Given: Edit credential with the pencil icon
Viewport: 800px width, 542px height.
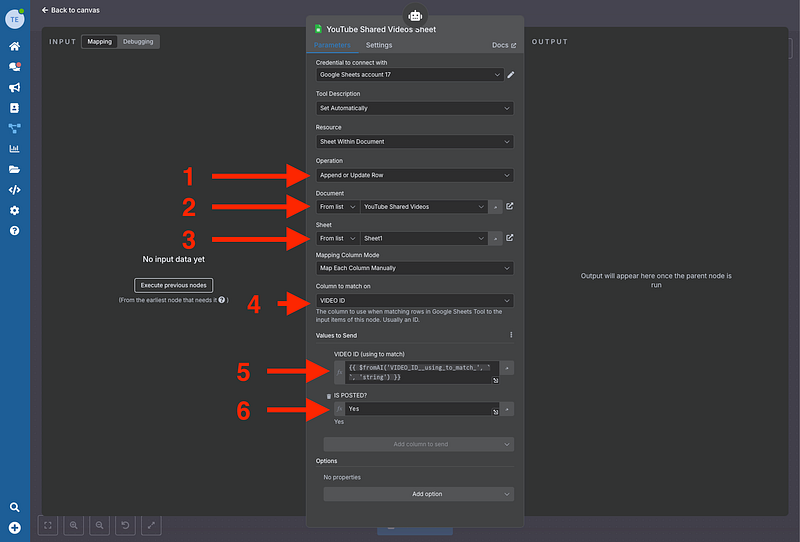Looking at the screenshot, I should pyautogui.click(x=511, y=74).
